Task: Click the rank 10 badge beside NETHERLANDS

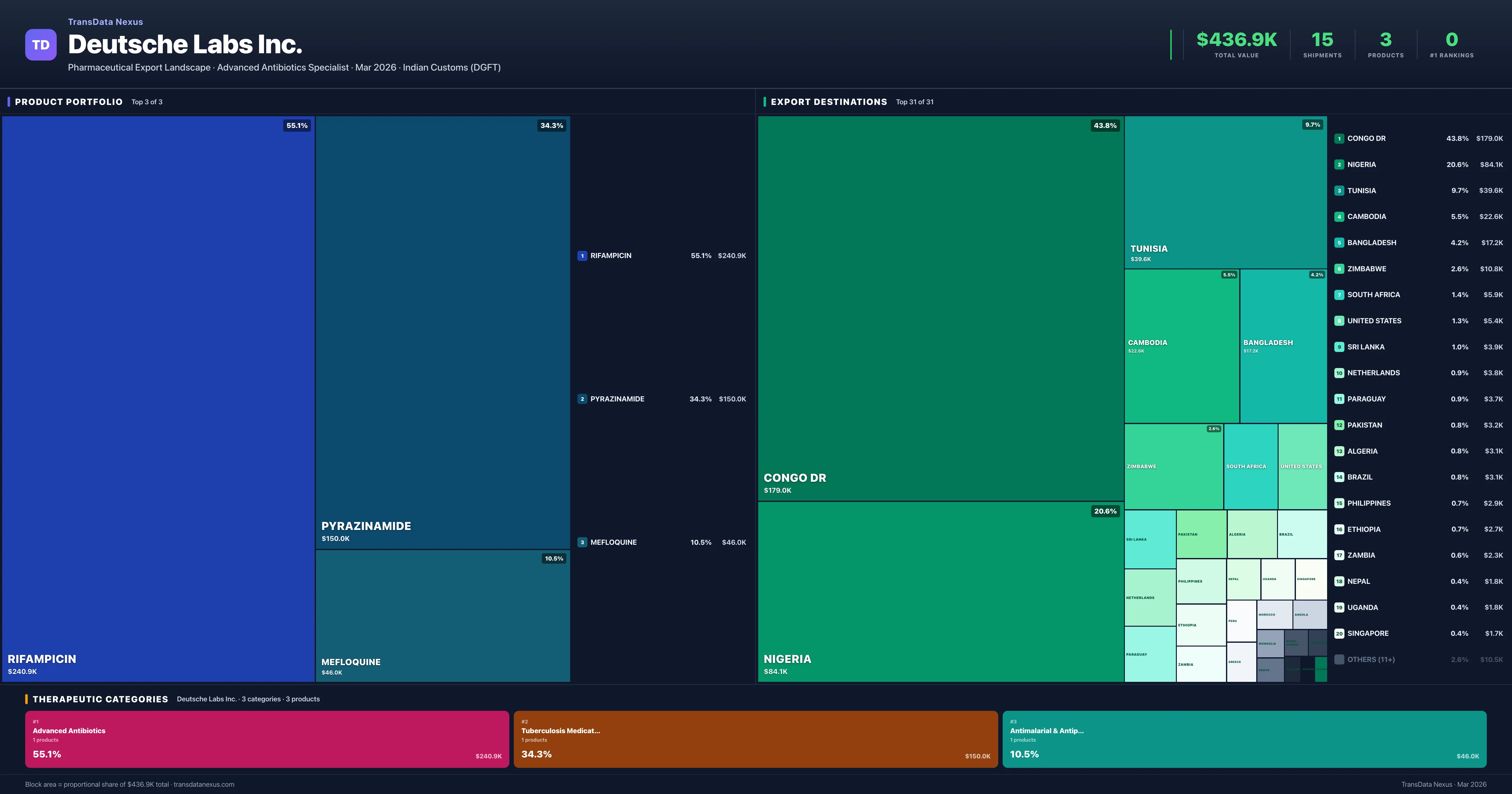Action: (x=1339, y=373)
